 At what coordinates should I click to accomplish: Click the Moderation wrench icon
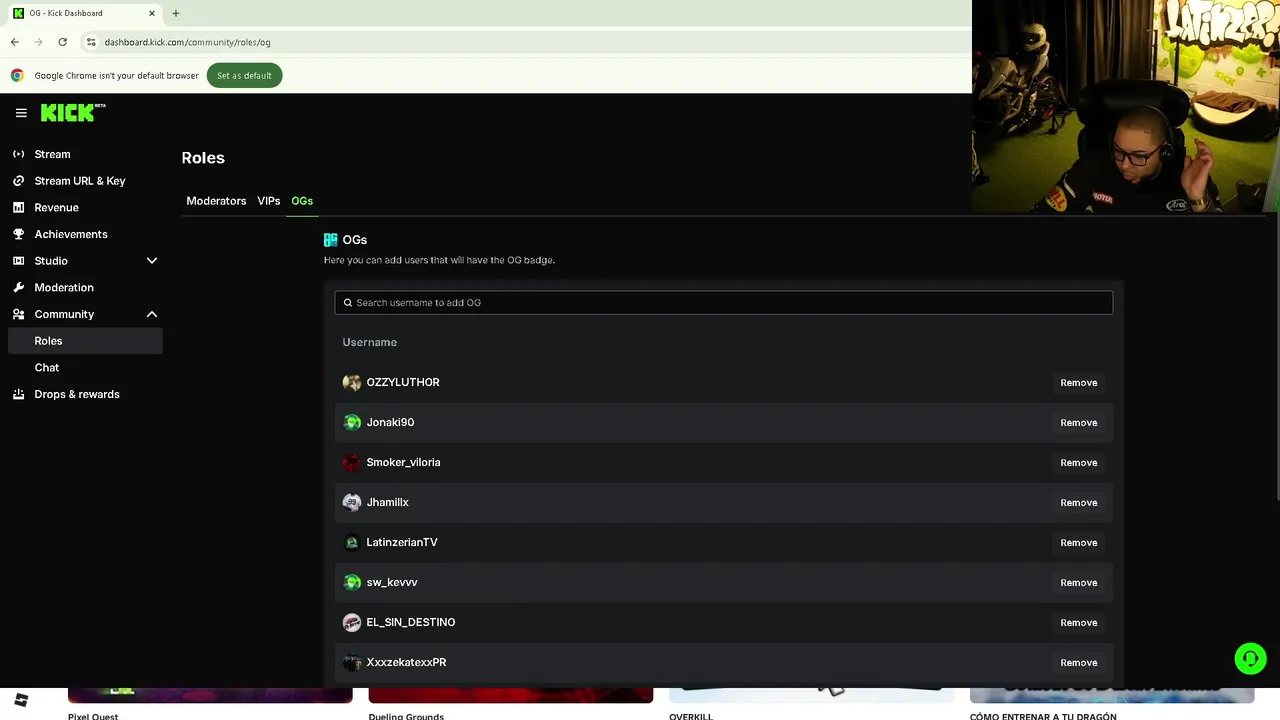[x=18, y=287]
